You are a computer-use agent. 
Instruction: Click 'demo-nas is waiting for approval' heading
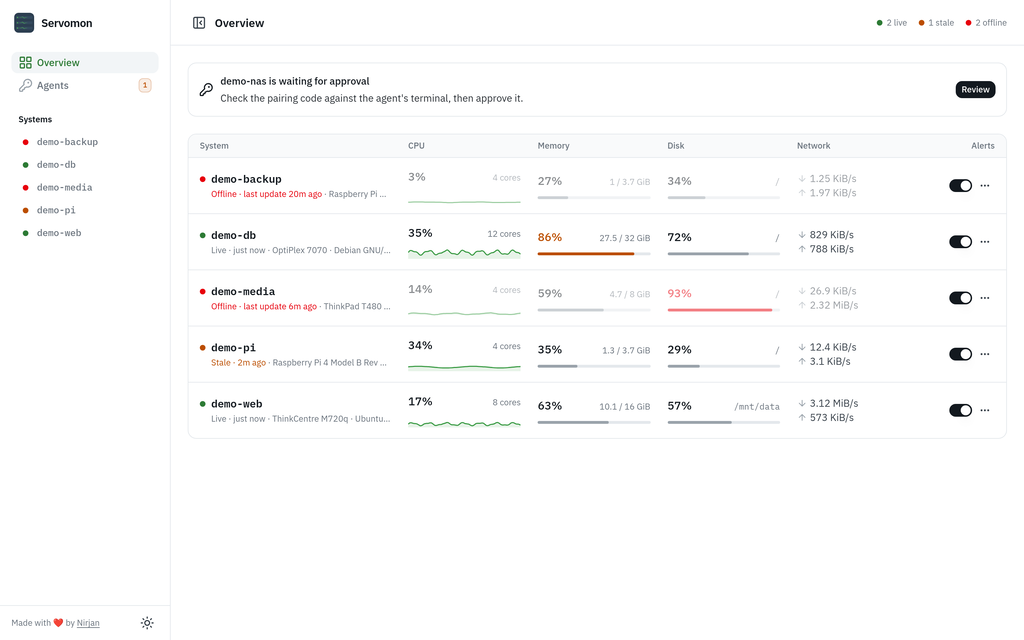click(295, 81)
